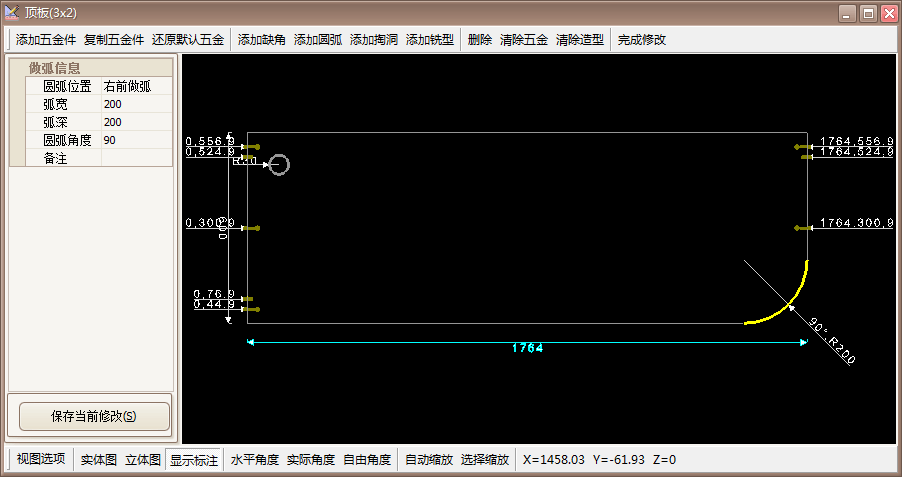Click the cyan 1764 dimension label
Viewport: 902px width, 477px height.
(528, 348)
